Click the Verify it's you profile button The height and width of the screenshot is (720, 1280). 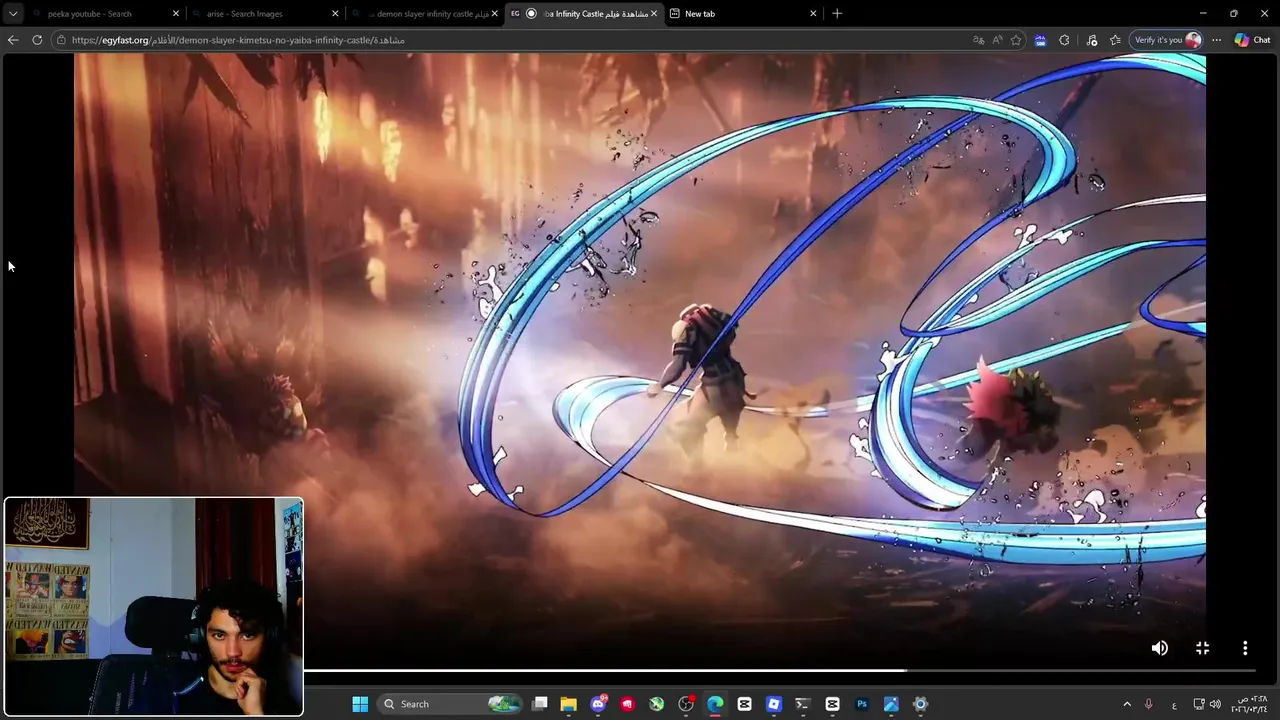pos(1166,40)
